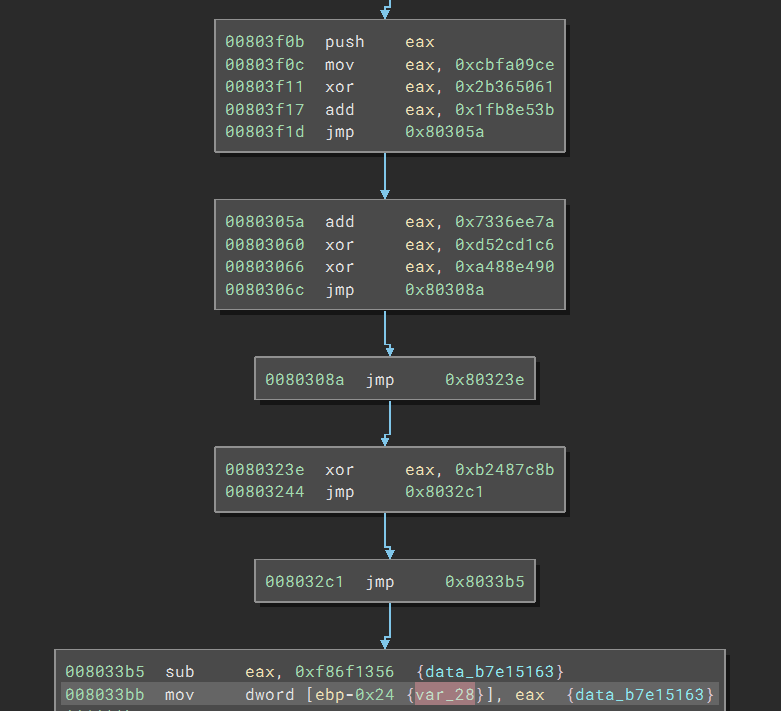Viewport: 781px width, 711px height.
Task: Select constant 0xa488e490 in xor instruction
Action: pyautogui.click(x=505, y=267)
